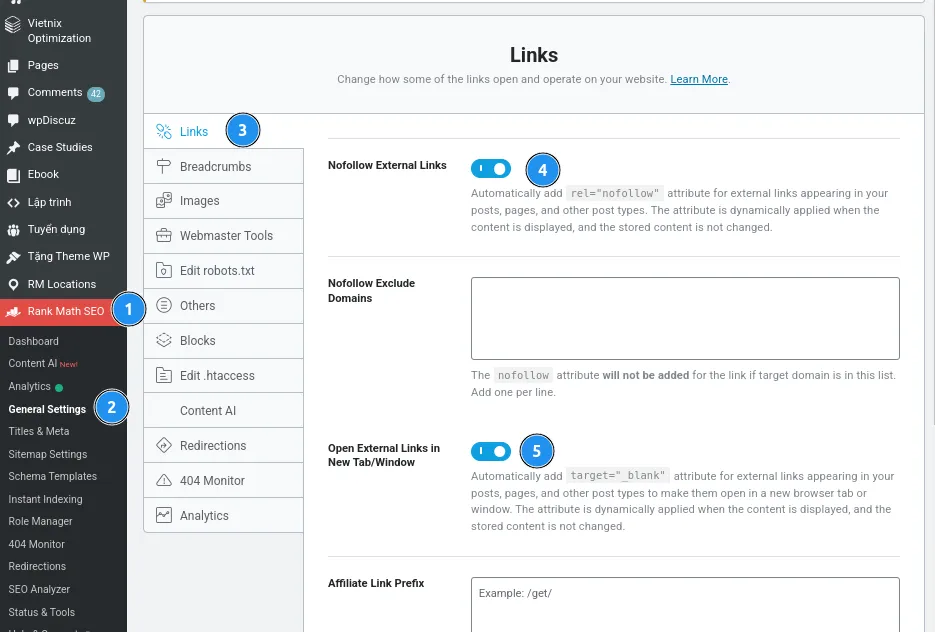This screenshot has width=935, height=632.
Task: Click the Learn More link
Action: (698, 79)
